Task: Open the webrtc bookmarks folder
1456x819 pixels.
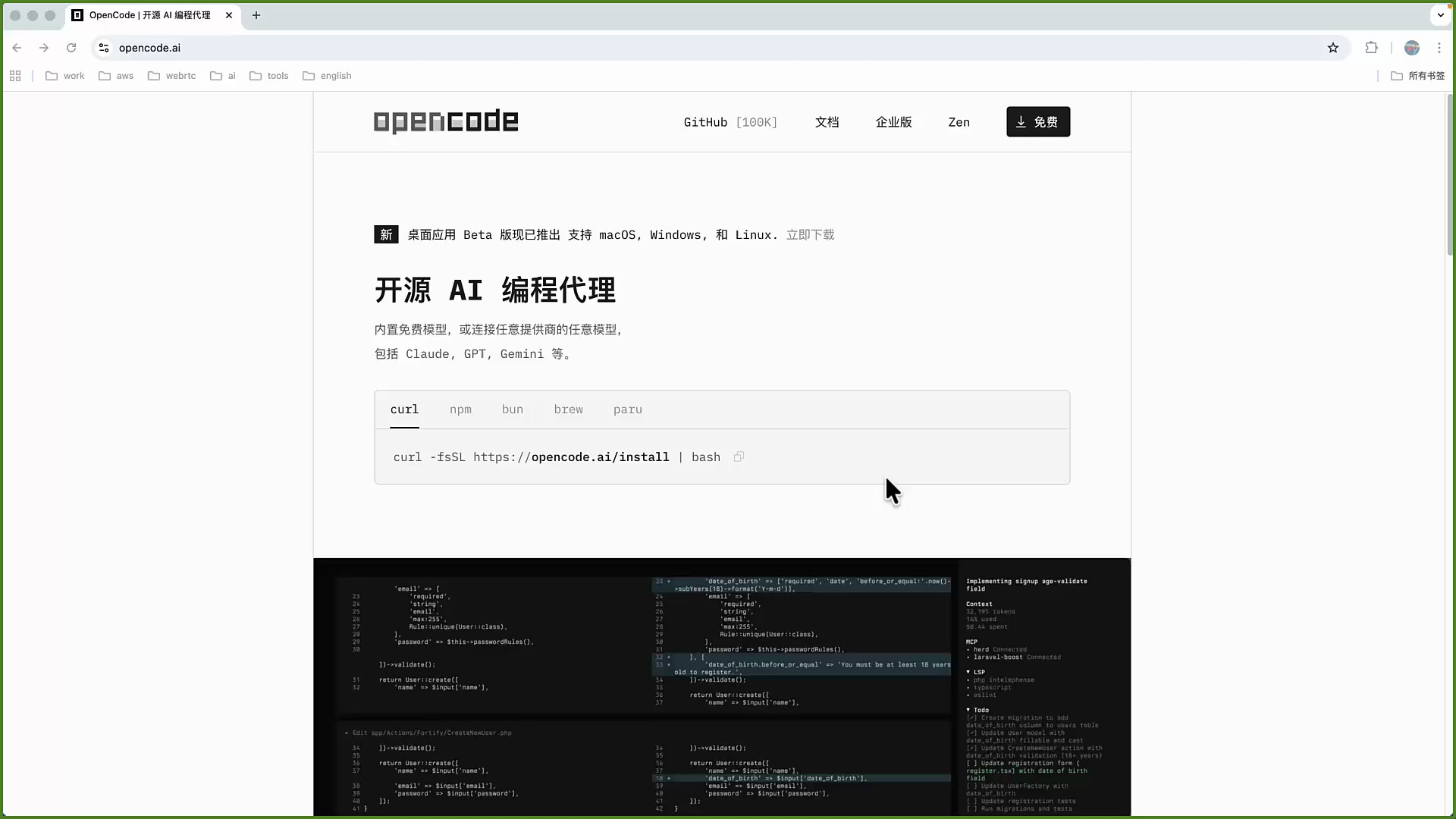Action: [172, 76]
